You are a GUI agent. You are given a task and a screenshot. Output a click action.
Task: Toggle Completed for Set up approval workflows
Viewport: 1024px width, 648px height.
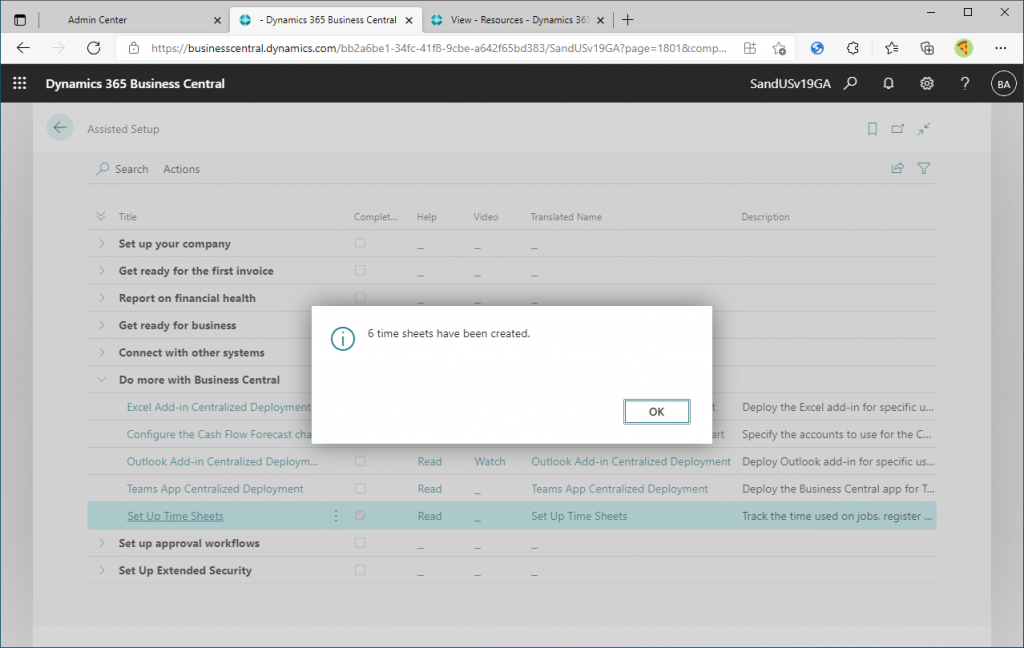click(360, 543)
